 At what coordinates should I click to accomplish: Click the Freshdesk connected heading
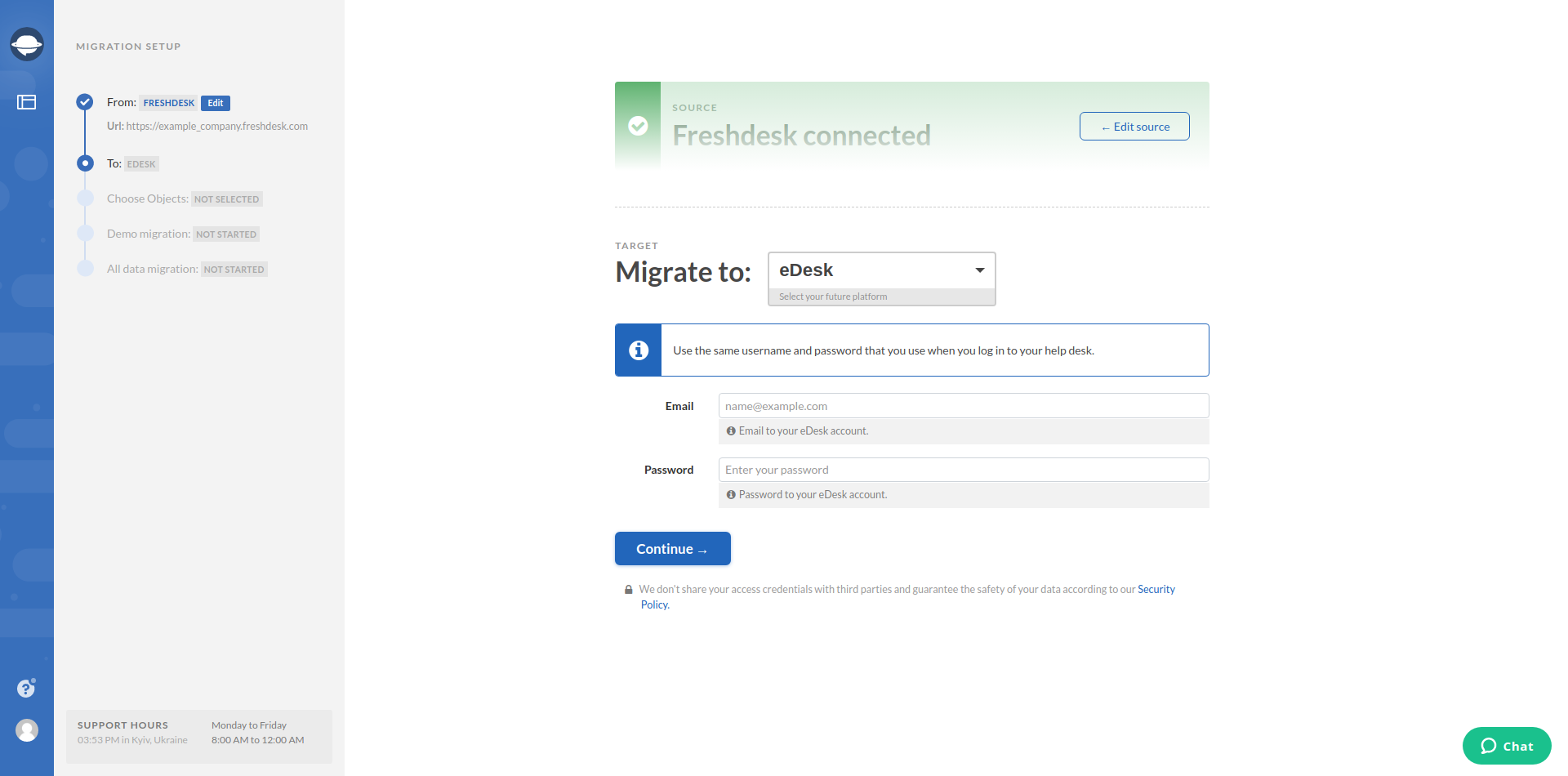801,136
